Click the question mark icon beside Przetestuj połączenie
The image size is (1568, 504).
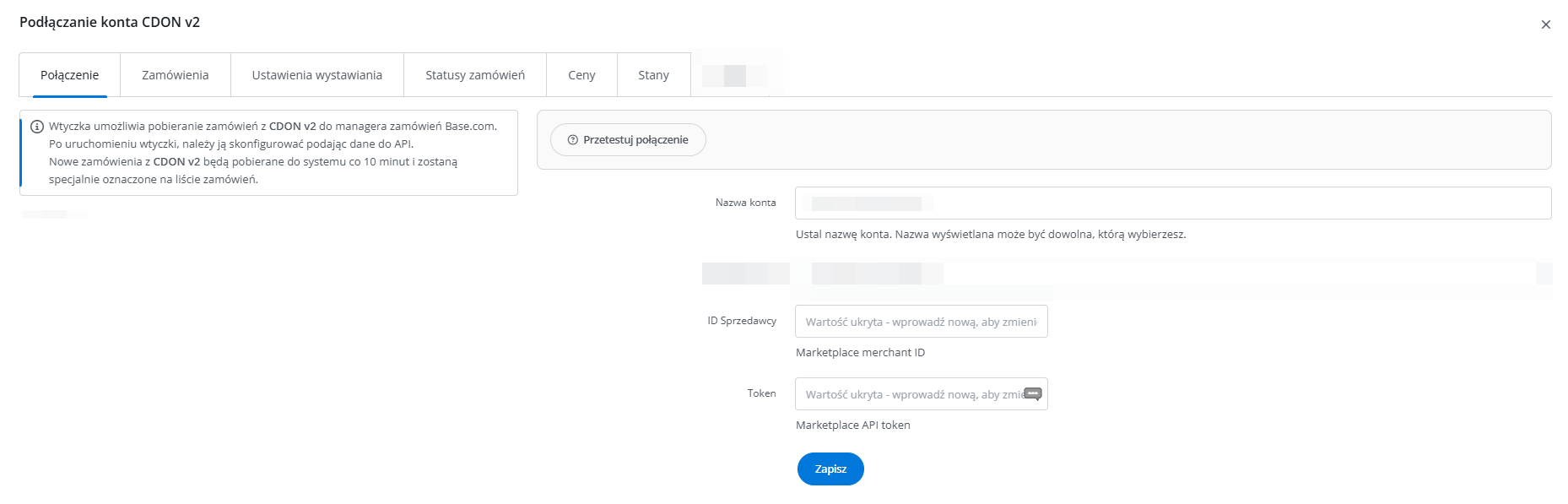tap(573, 140)
